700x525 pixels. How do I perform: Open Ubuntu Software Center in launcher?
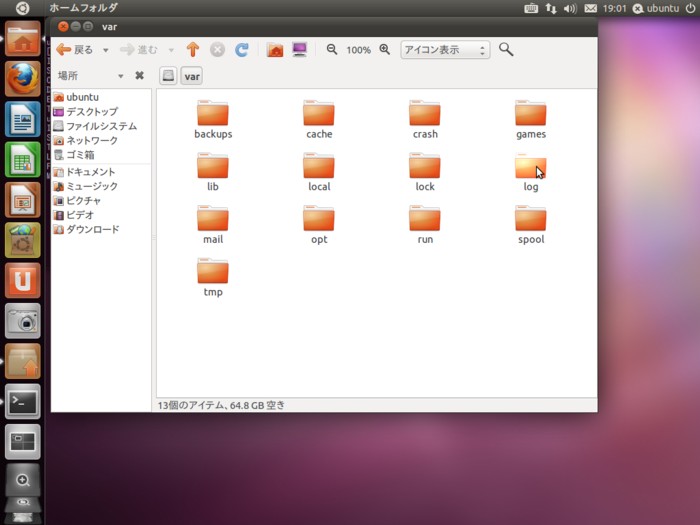coord(23,240)
